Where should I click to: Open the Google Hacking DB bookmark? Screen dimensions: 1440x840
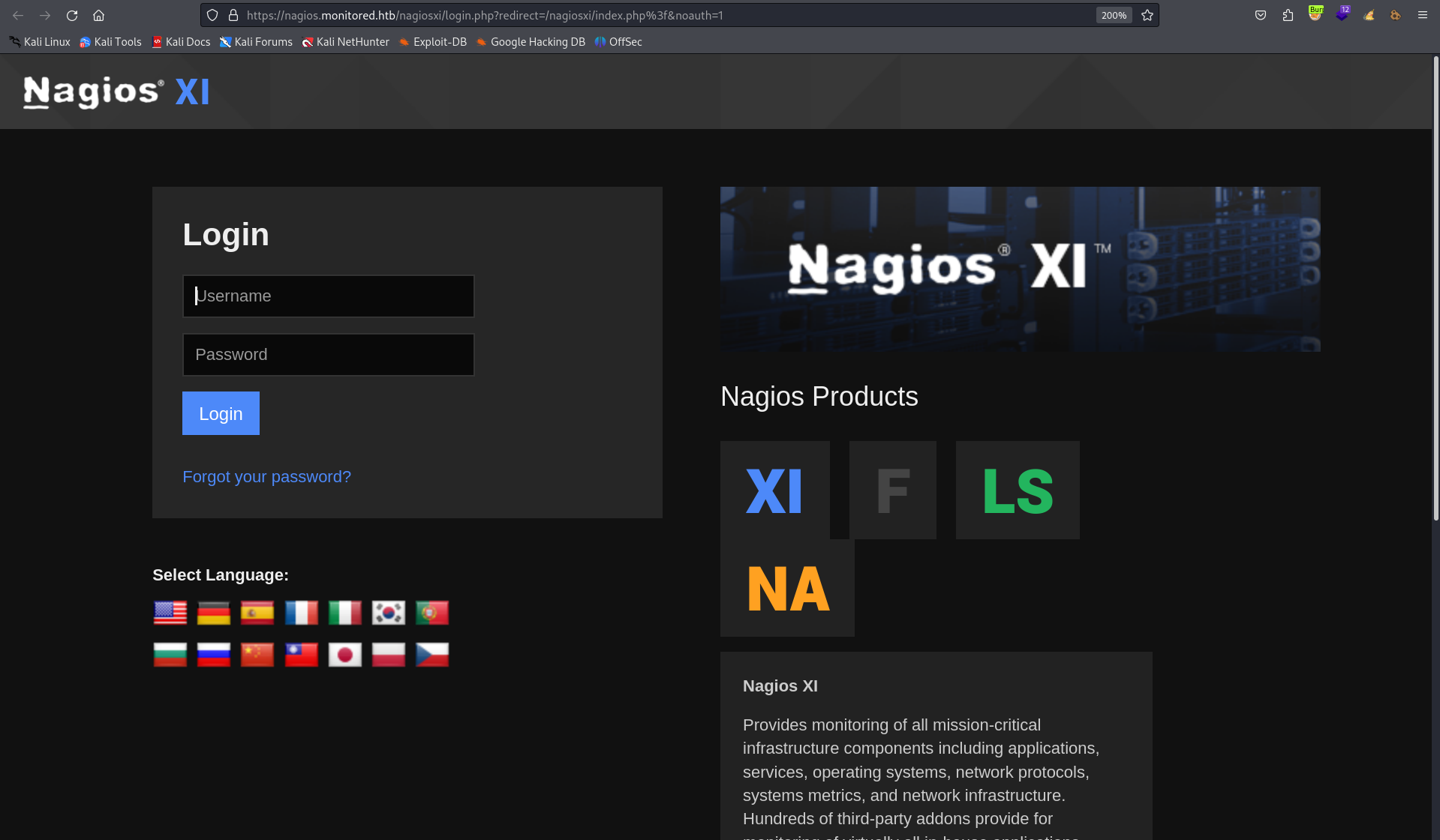(x=531, y=42)
